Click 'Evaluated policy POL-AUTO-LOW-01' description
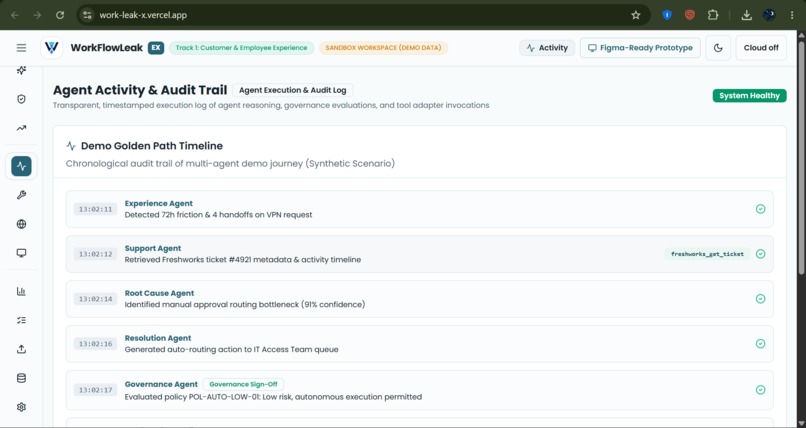Viewport: 806px width, 428px height. coord(273,397)
